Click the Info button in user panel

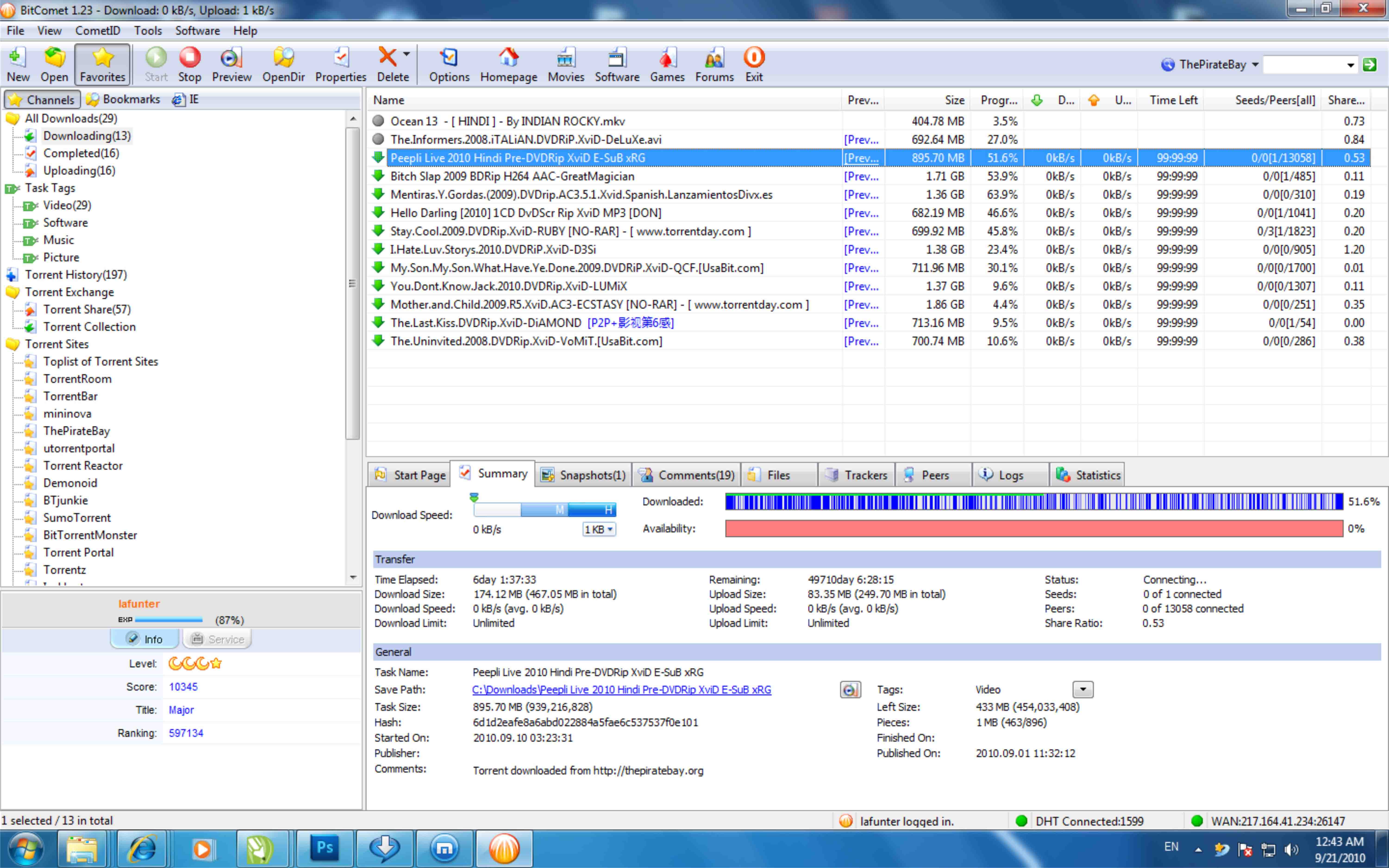pyautogui.click(x=145, y=639)
